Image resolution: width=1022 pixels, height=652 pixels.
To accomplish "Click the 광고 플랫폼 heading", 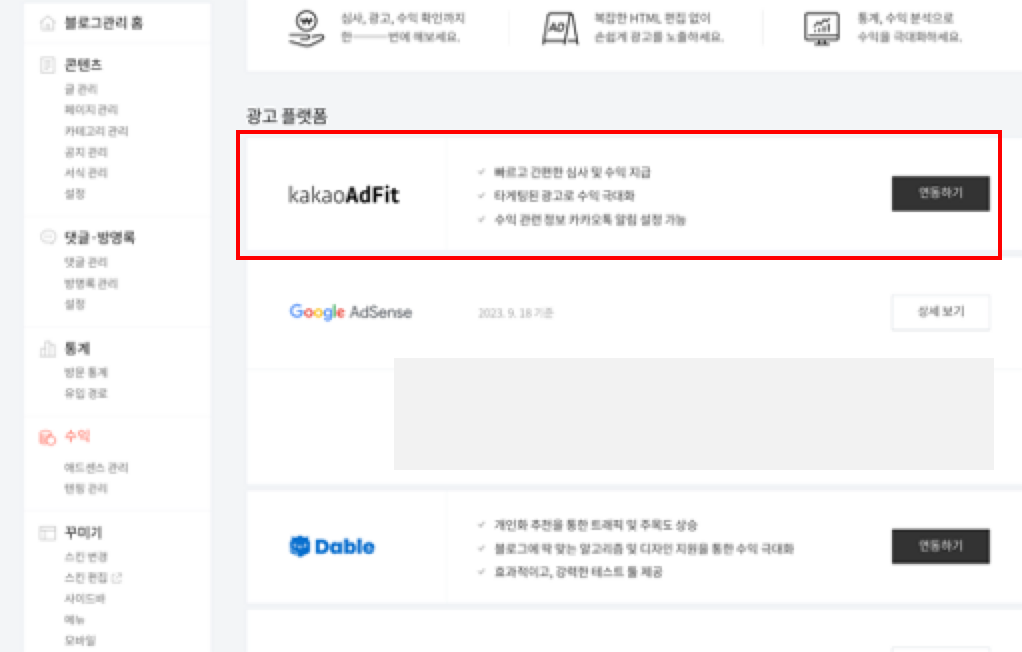I will (287, 117).
